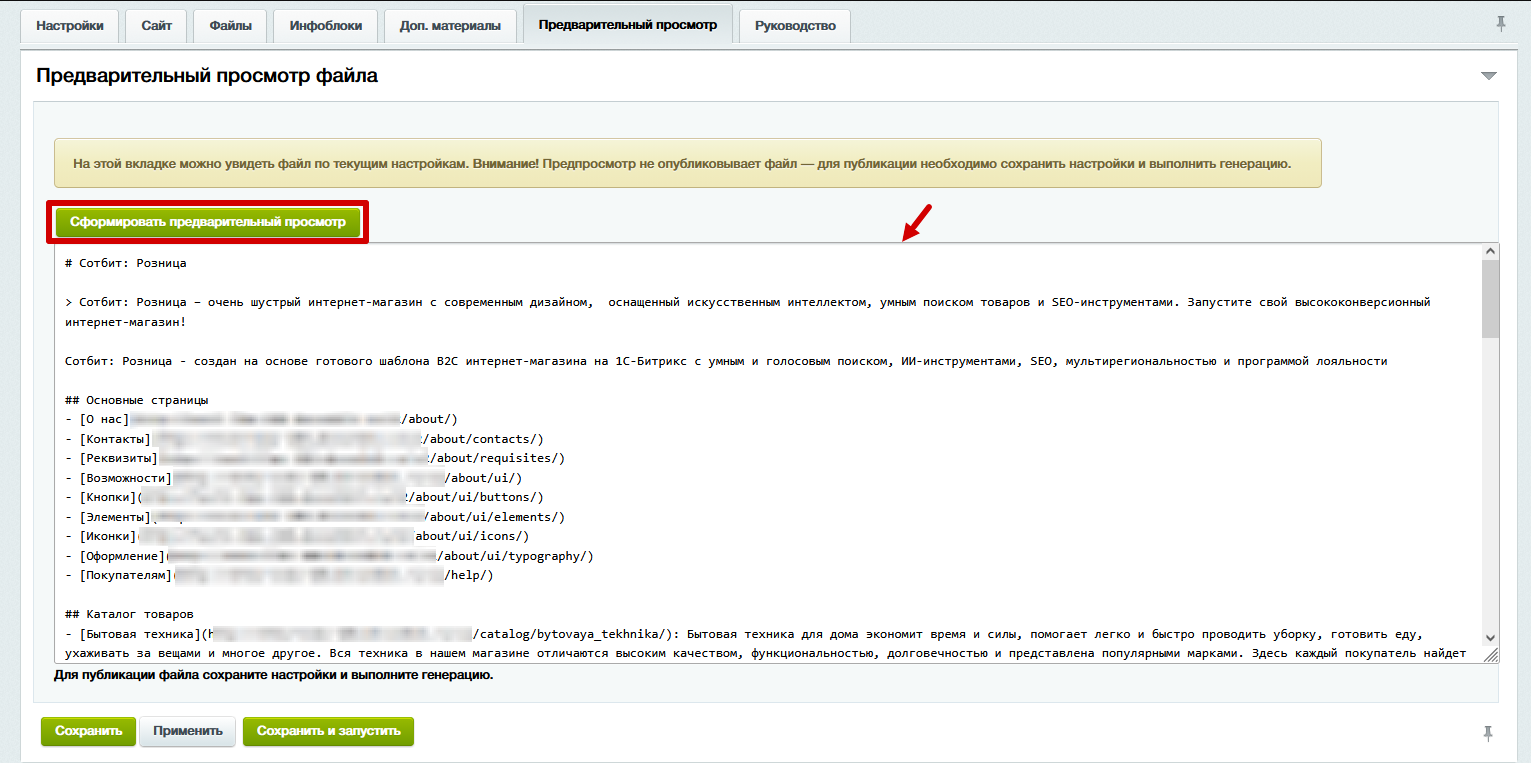
Task: Click the textarea resize handle corner
Action: (x=1491, y=655)
